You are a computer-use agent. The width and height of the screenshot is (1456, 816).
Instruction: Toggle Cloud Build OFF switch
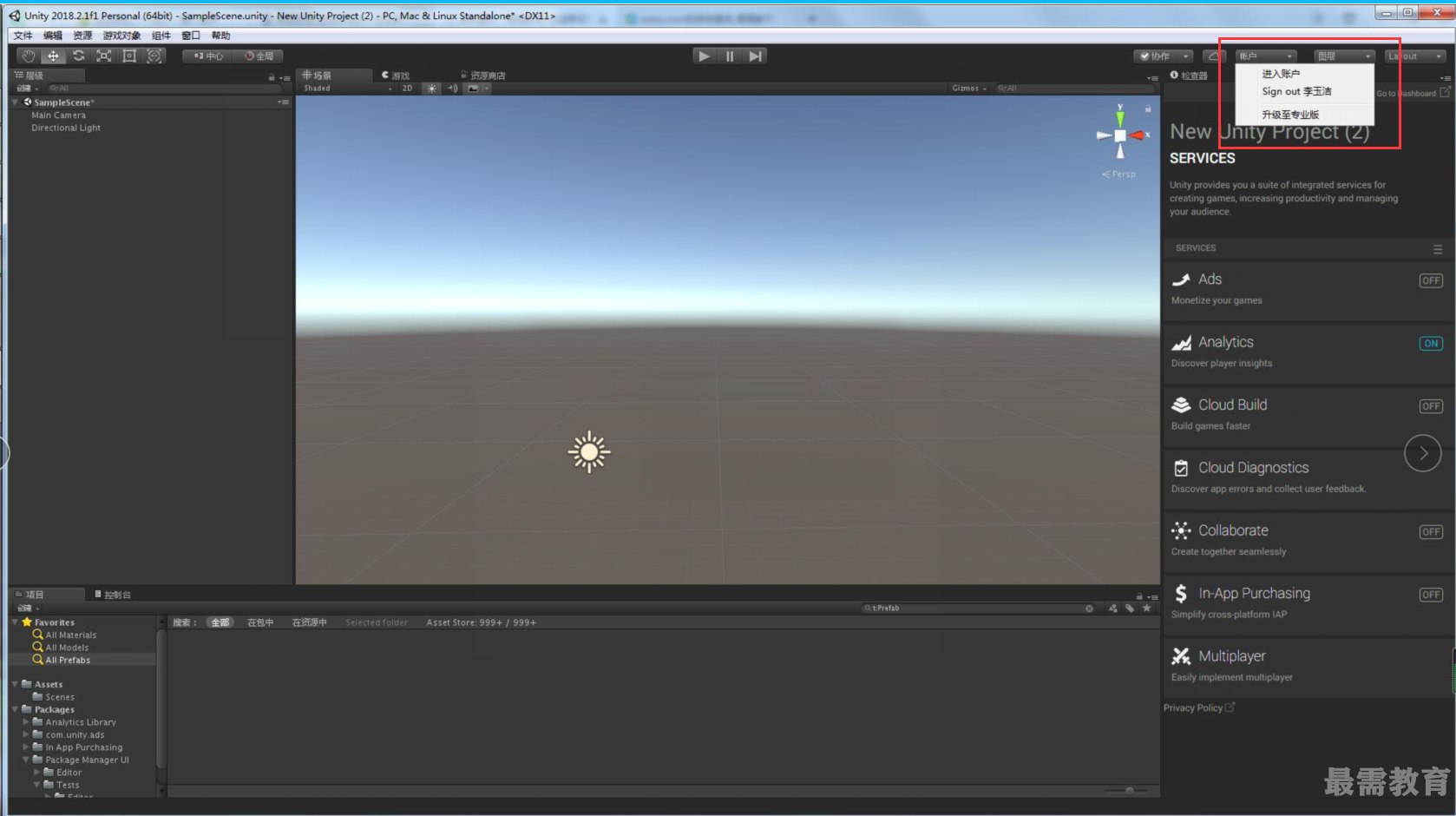point(1431,406)
